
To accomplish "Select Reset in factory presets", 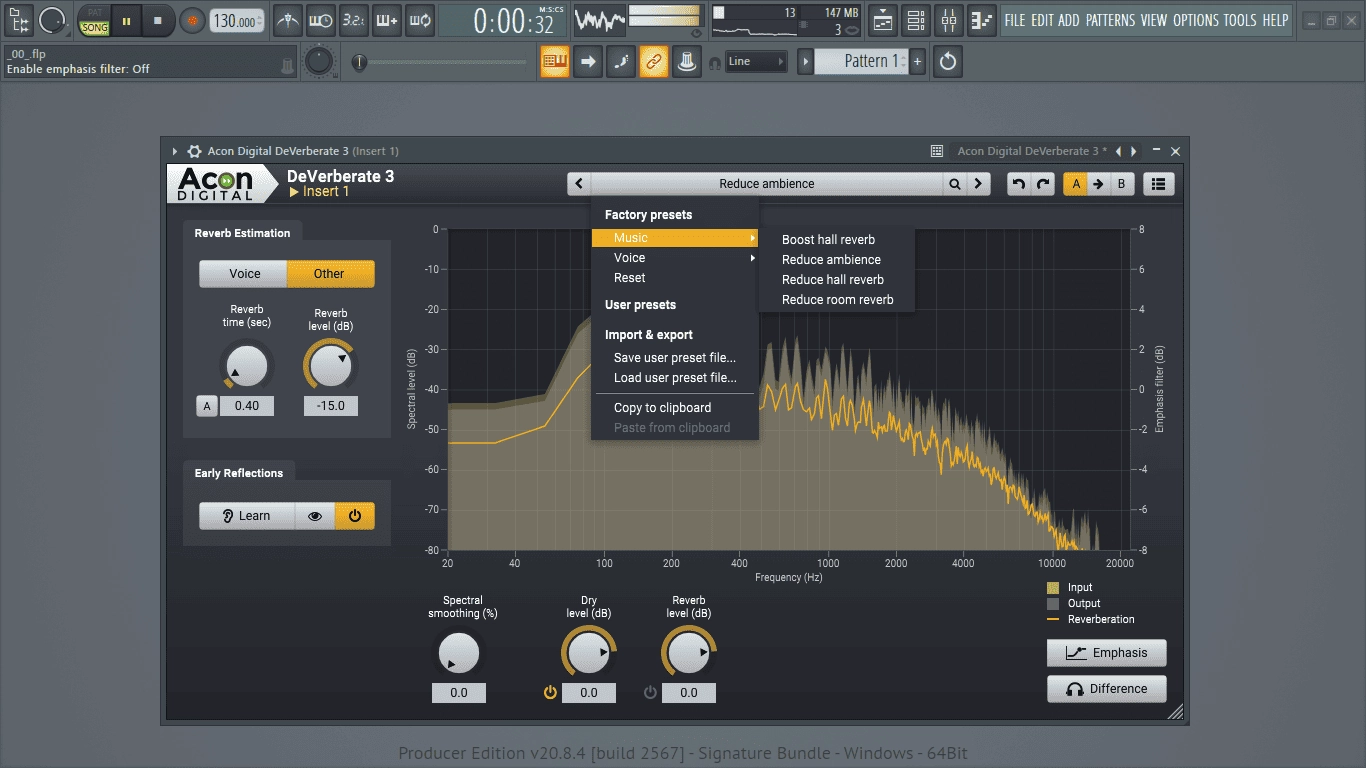I will [675, 278].
